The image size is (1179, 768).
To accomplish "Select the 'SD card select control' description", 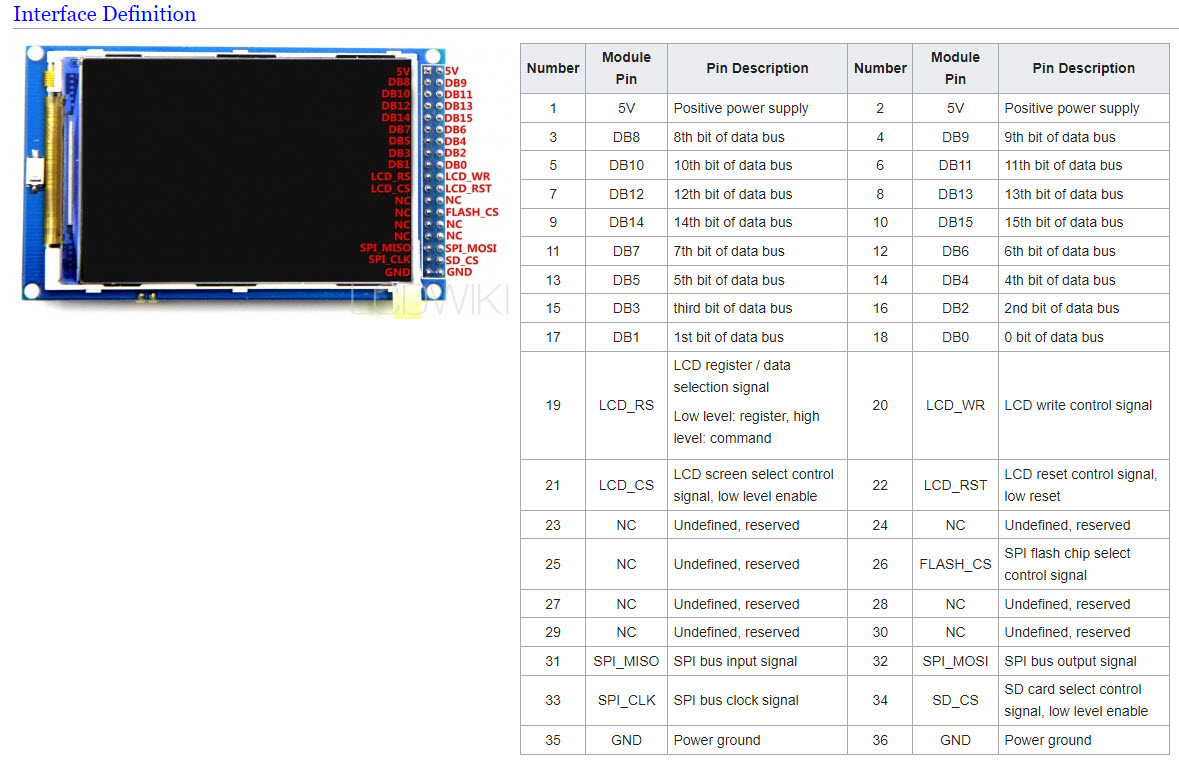I will (1084, 700).
